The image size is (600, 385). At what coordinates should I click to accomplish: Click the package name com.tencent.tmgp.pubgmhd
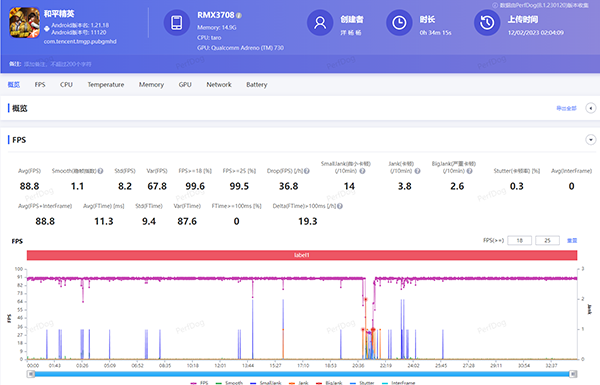point(80,41)
